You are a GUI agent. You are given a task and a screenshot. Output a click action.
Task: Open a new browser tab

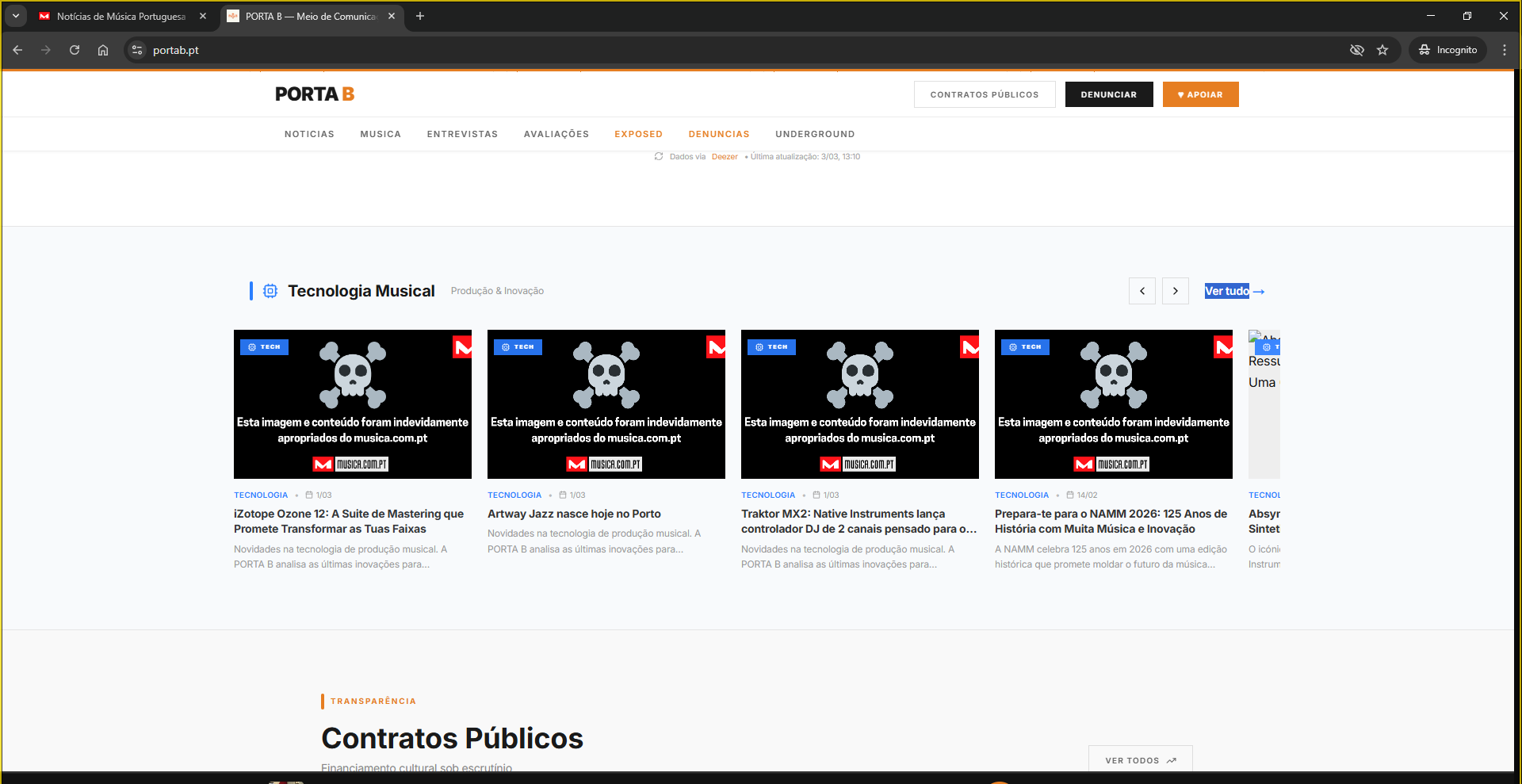tap(420, 16)
